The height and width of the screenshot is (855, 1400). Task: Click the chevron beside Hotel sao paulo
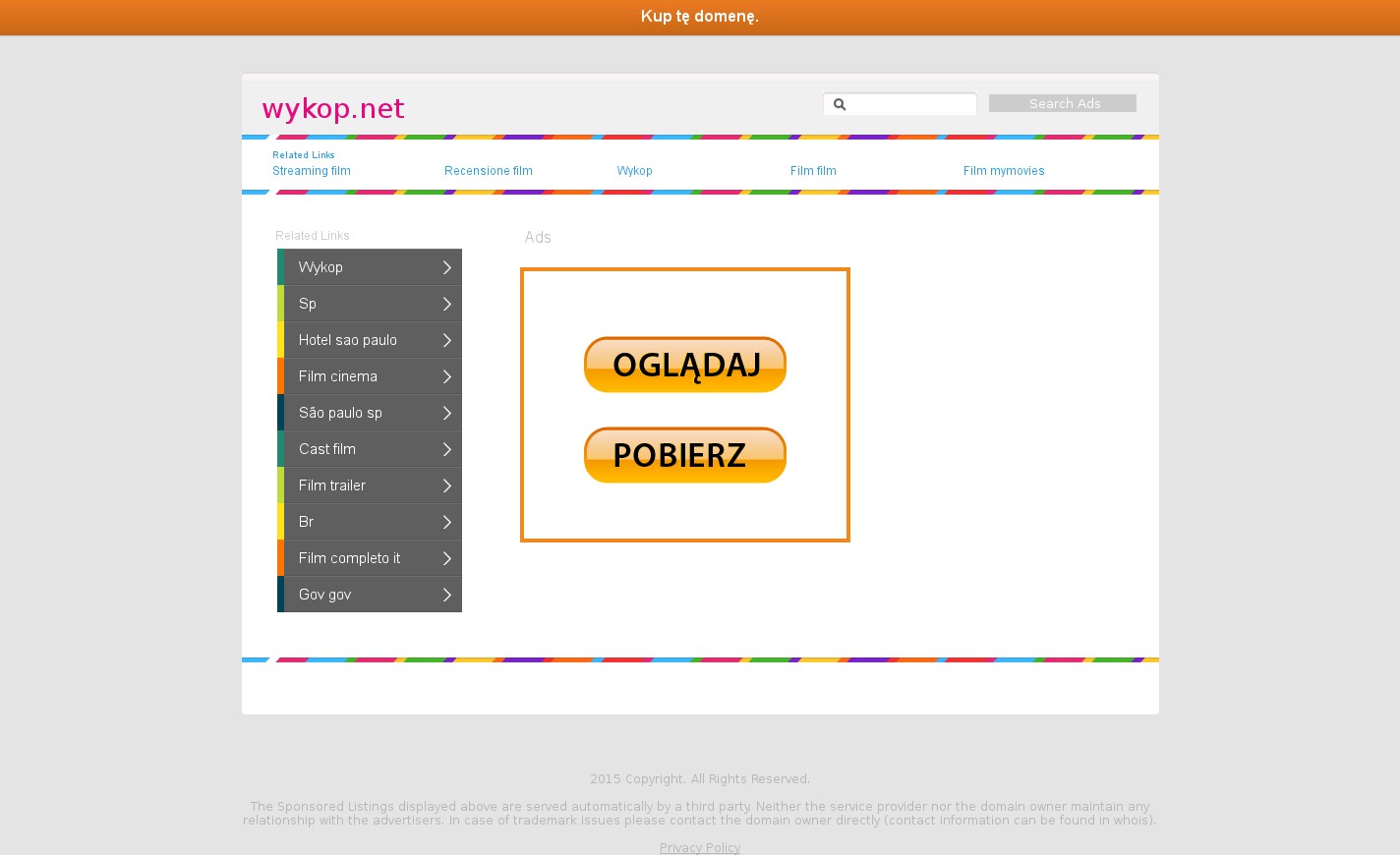[446, 340]
